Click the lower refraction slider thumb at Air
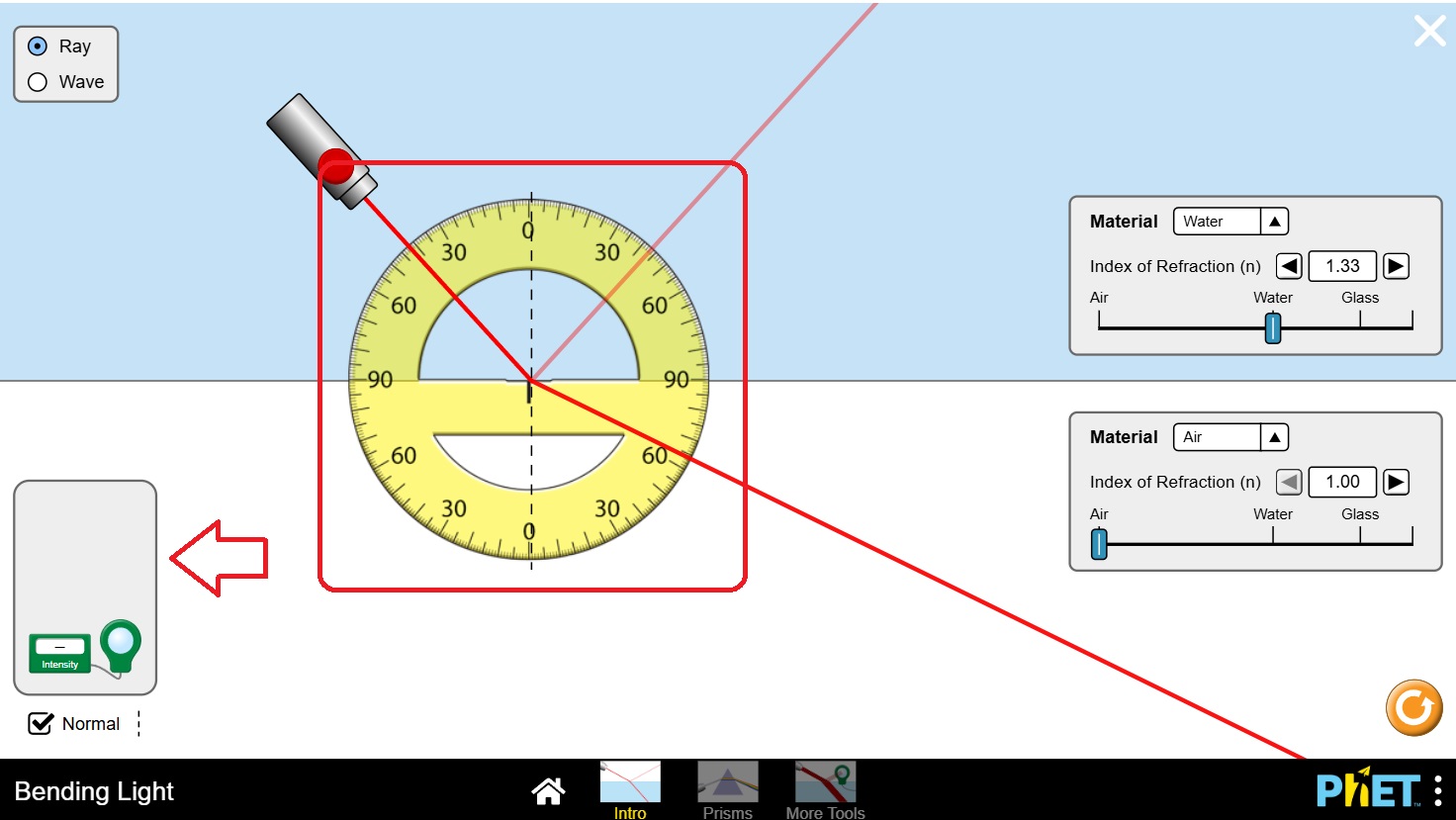1456x820 pixels. pos(1099,544)
